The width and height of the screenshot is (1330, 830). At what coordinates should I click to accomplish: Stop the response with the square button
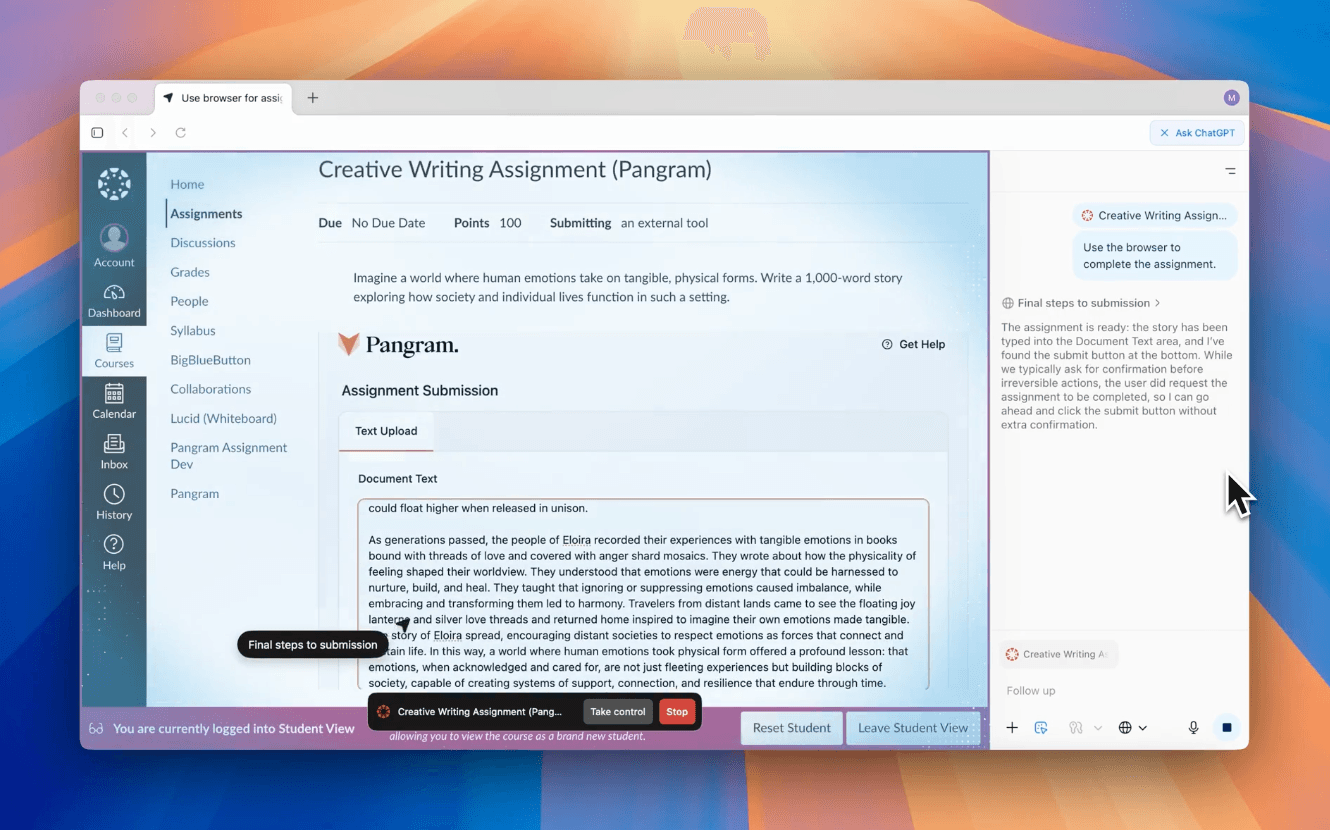point(1227,728)
